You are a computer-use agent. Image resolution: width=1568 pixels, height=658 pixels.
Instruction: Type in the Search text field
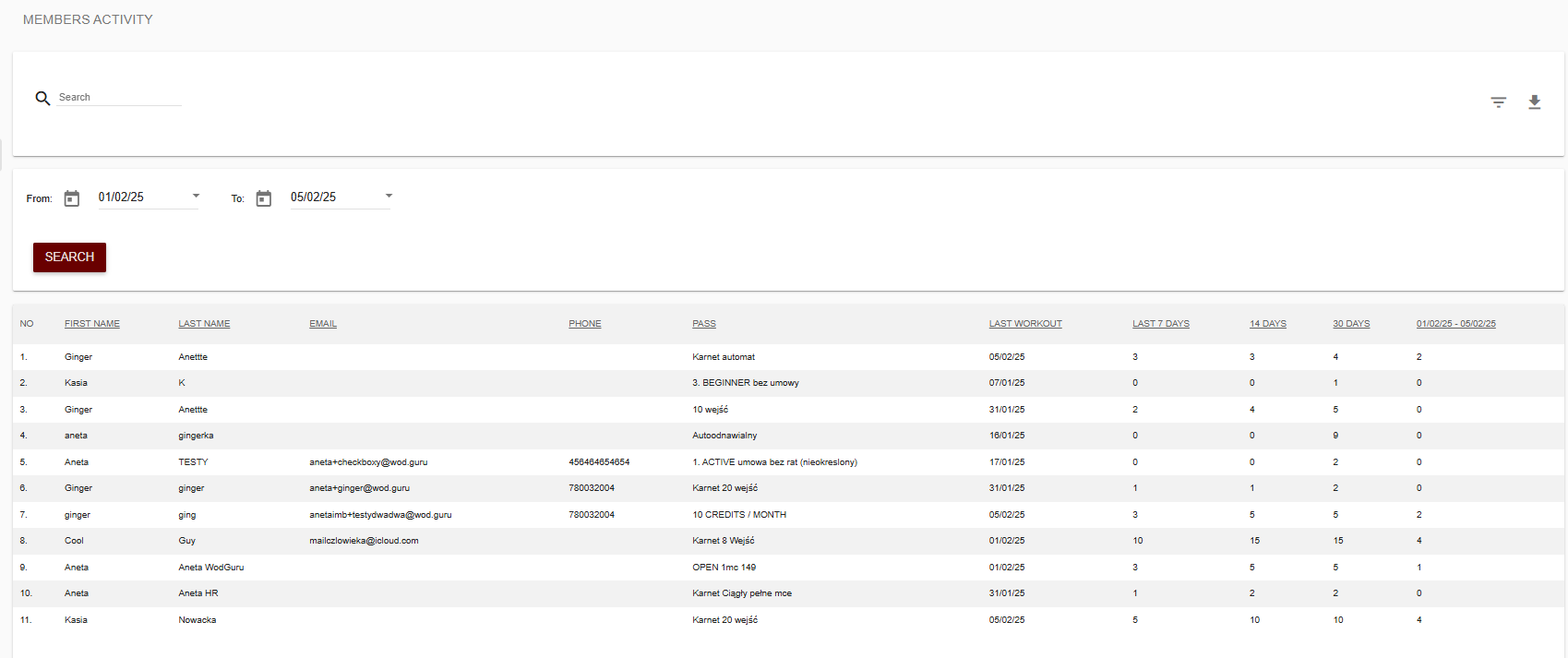click(119, 98)
